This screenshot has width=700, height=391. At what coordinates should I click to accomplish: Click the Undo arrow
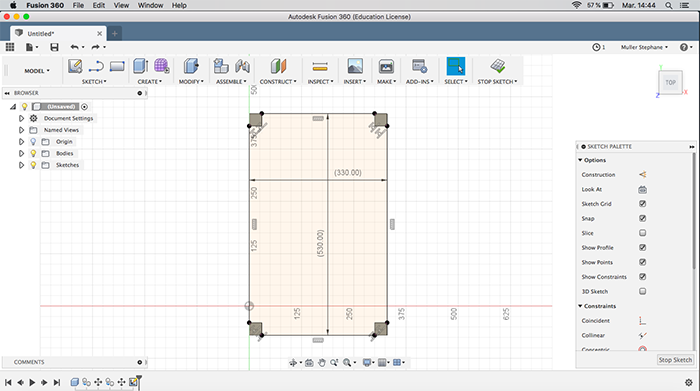(x=74, y=47)
